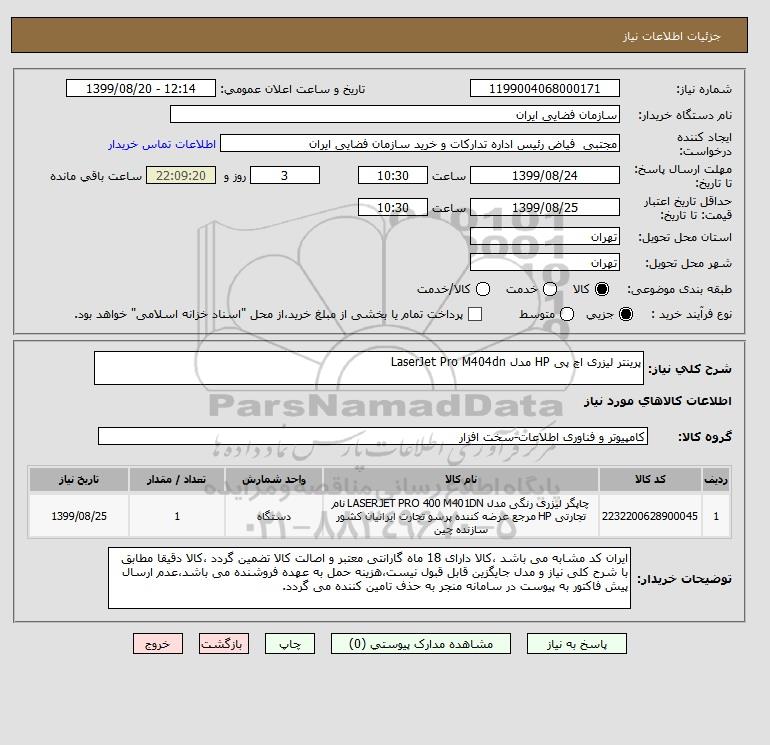Click the buyer name field سازمان فضایی ایران
Viewport: 770px width, 745px height.
(395, 114)
